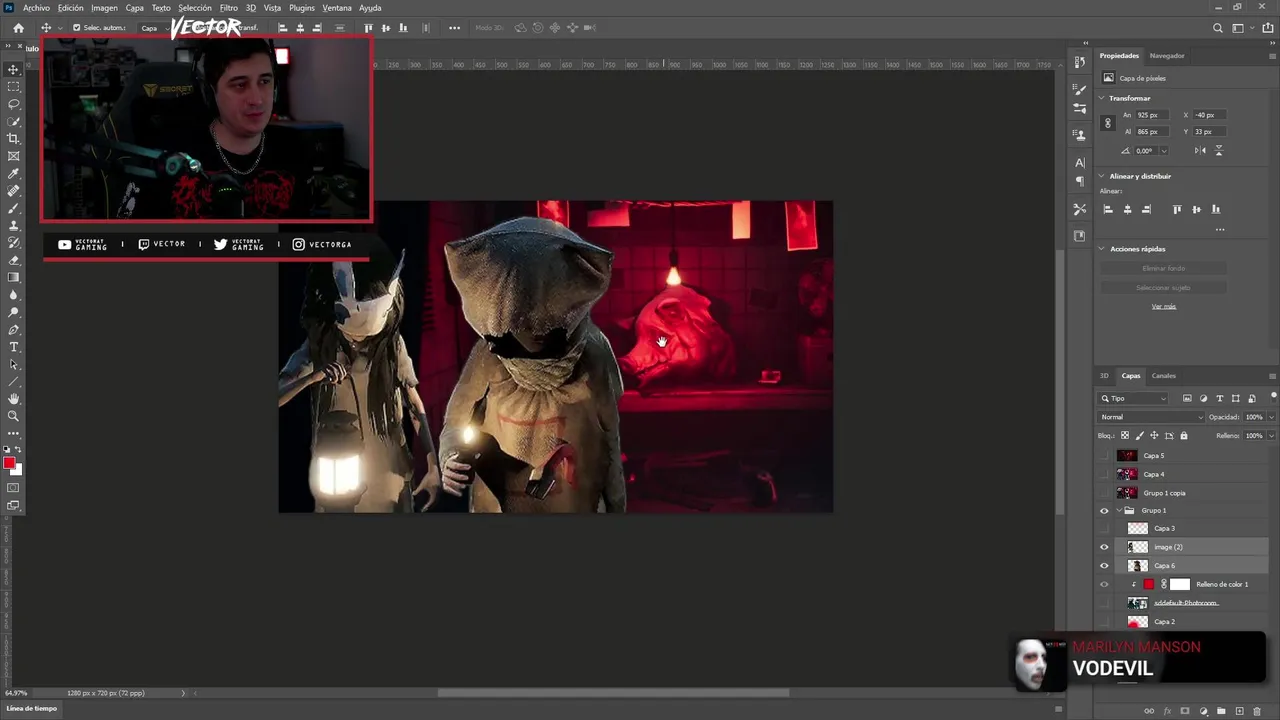
Task: Click the Home icon in options bar
Action: coord(18,28)
